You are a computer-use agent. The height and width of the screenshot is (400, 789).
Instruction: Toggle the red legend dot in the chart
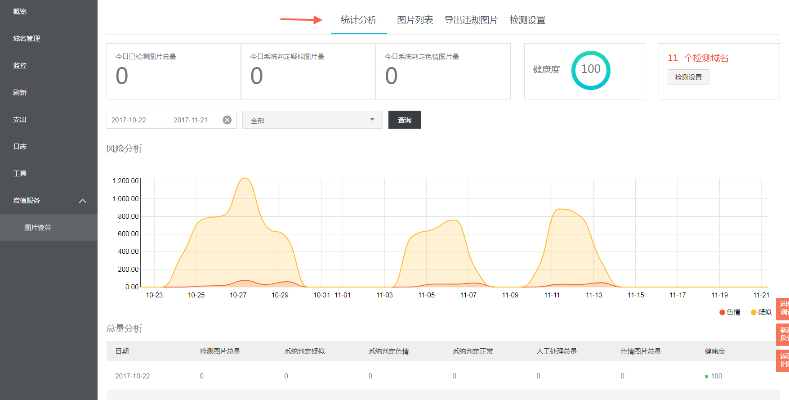(x=722, y=312)
